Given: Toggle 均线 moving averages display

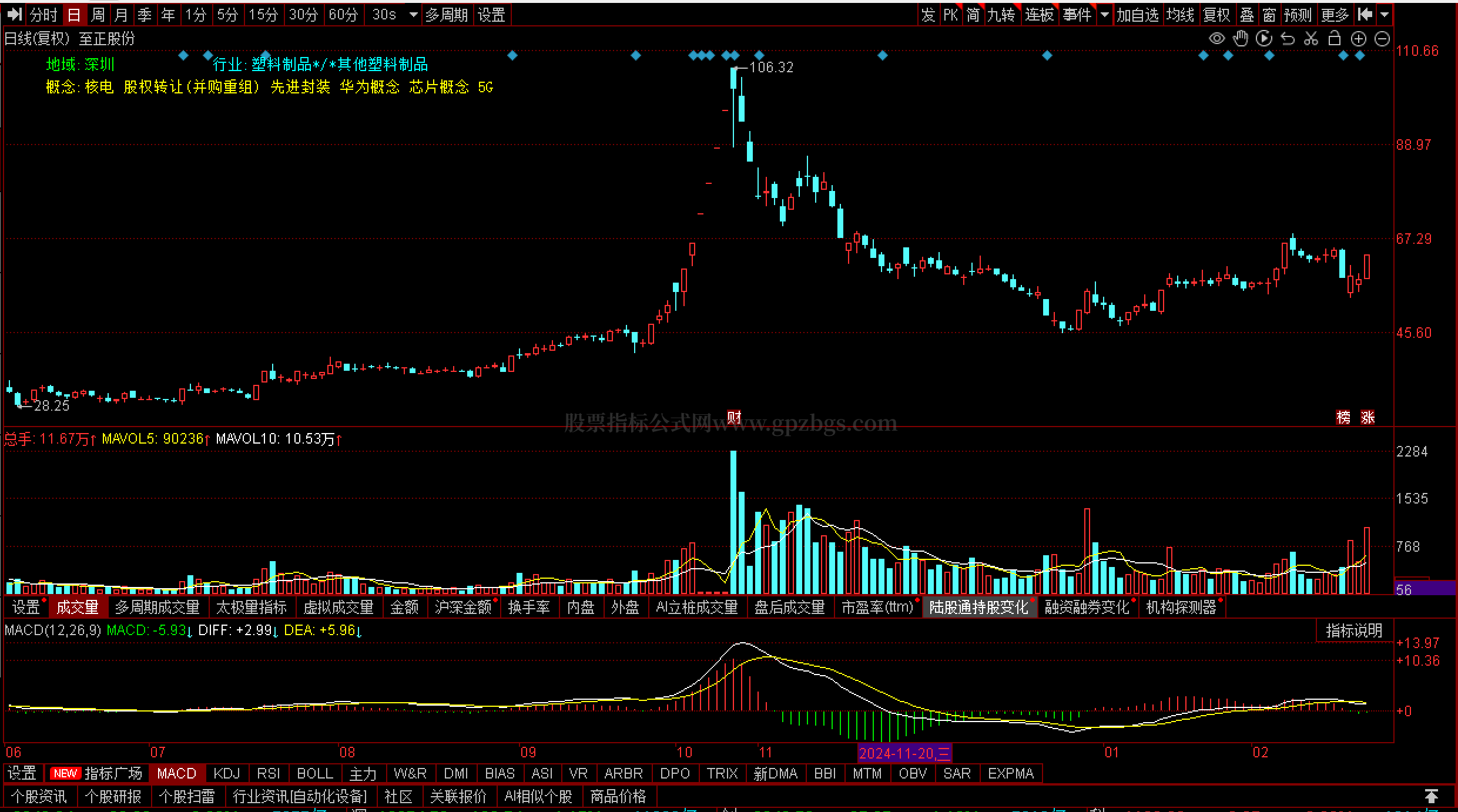Looking at the screenshot, I should click(x=1181, y=15).
